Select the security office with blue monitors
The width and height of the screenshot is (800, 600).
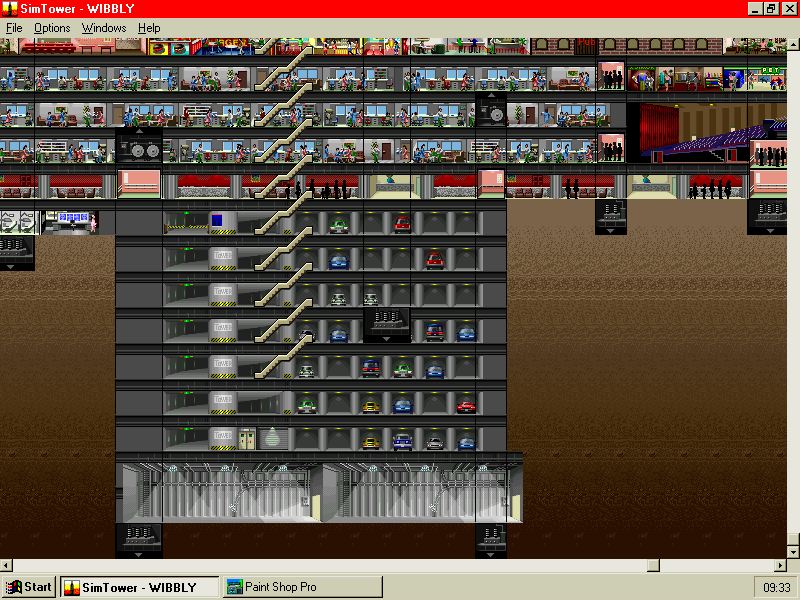[70, 222]
